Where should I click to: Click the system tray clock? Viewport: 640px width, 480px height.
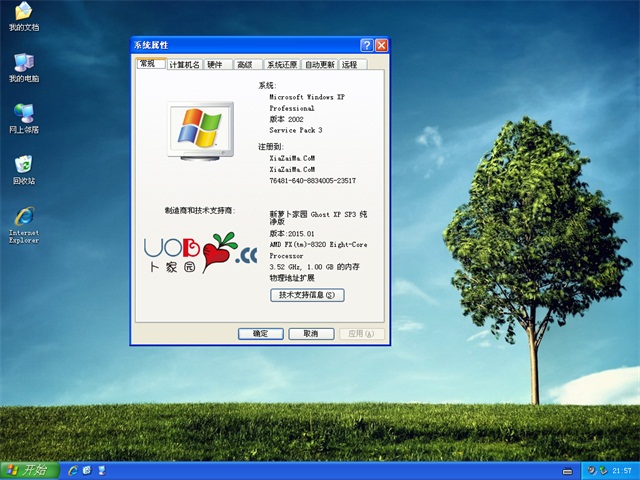pyautogui.click(x=621, y=470)
